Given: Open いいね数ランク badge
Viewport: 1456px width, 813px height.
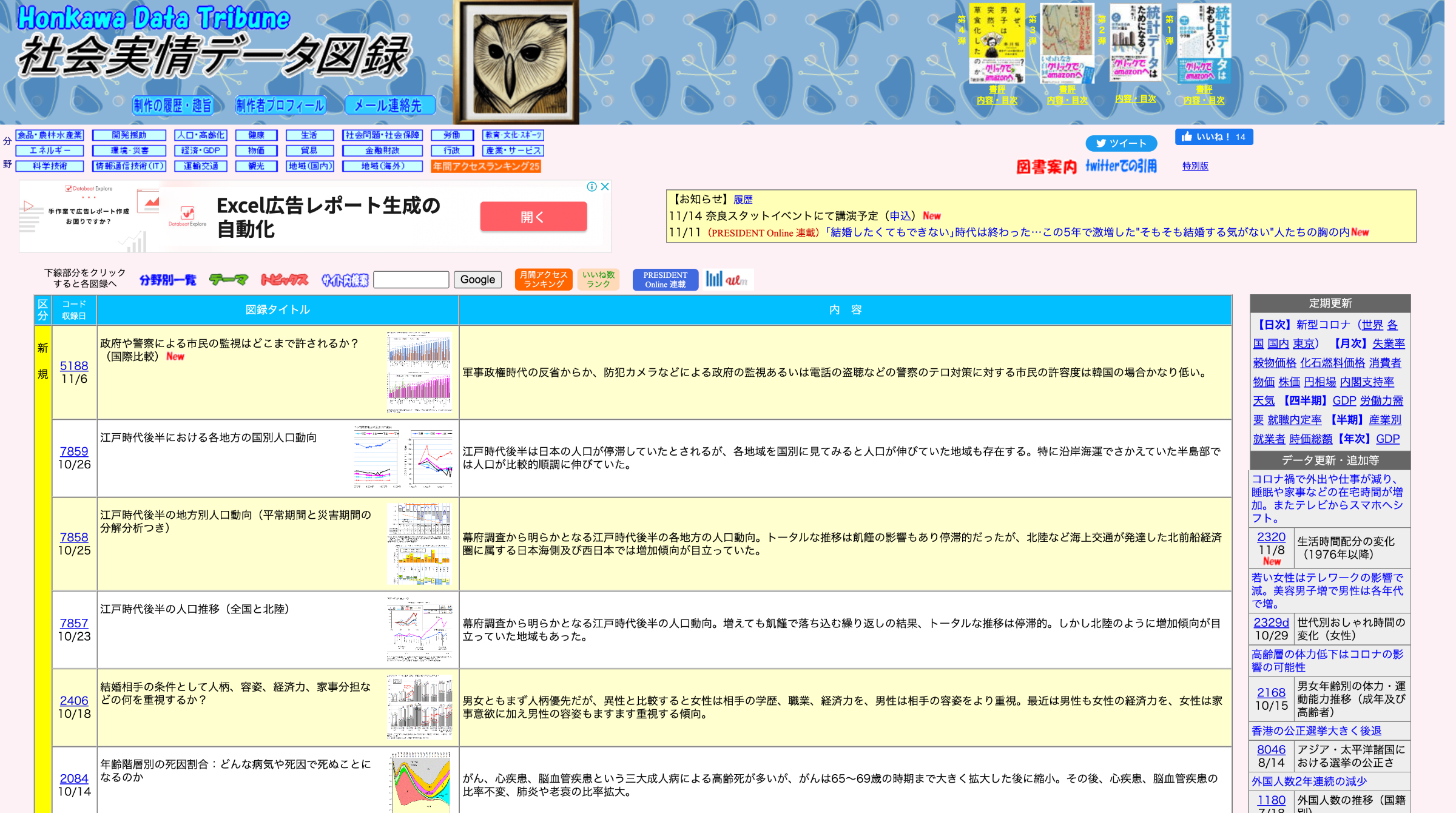Looking at the screenshot, I should (598, 280).
